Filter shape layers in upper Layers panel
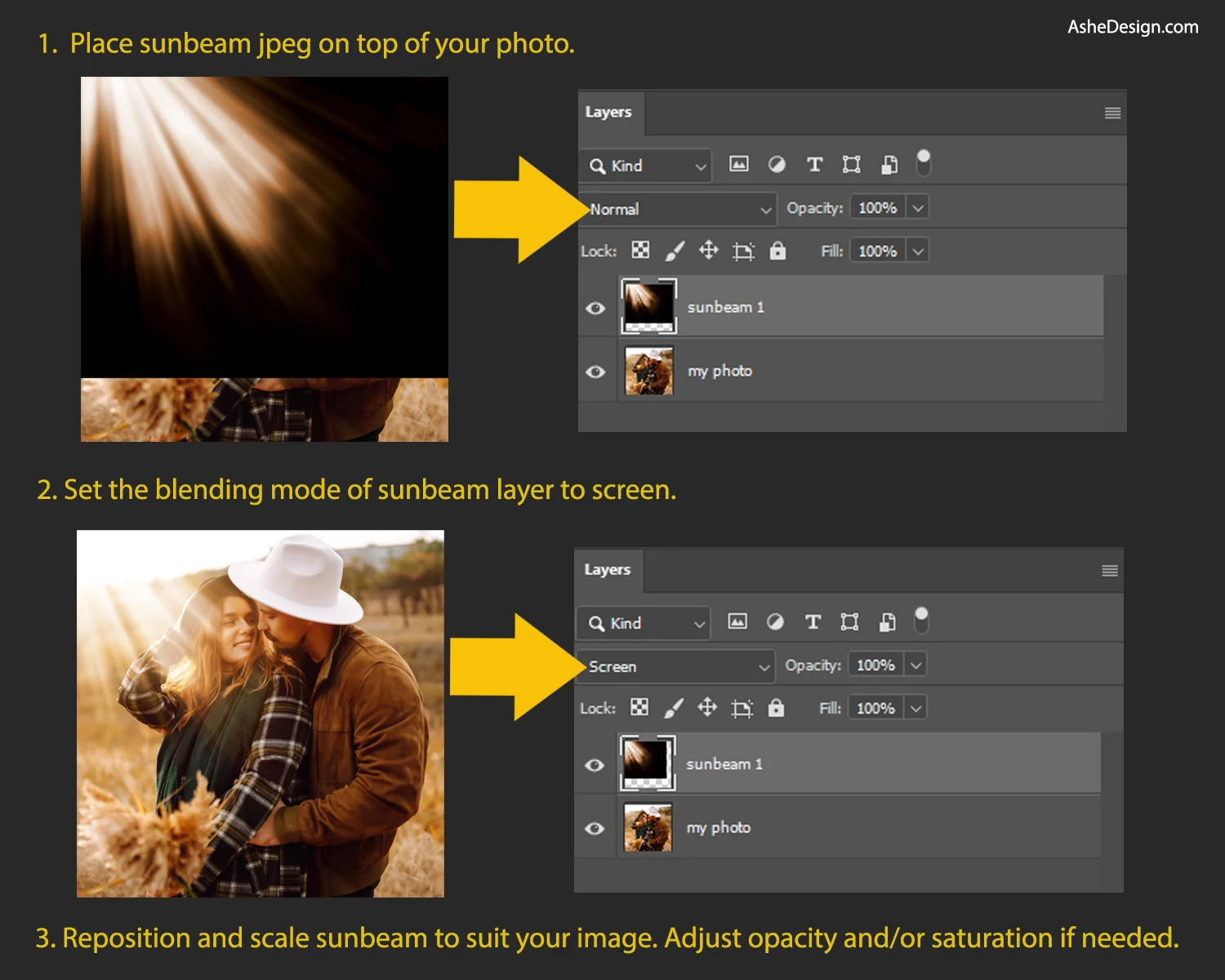1225x980 pixels. pyautogui.click(x=852, y=164)
